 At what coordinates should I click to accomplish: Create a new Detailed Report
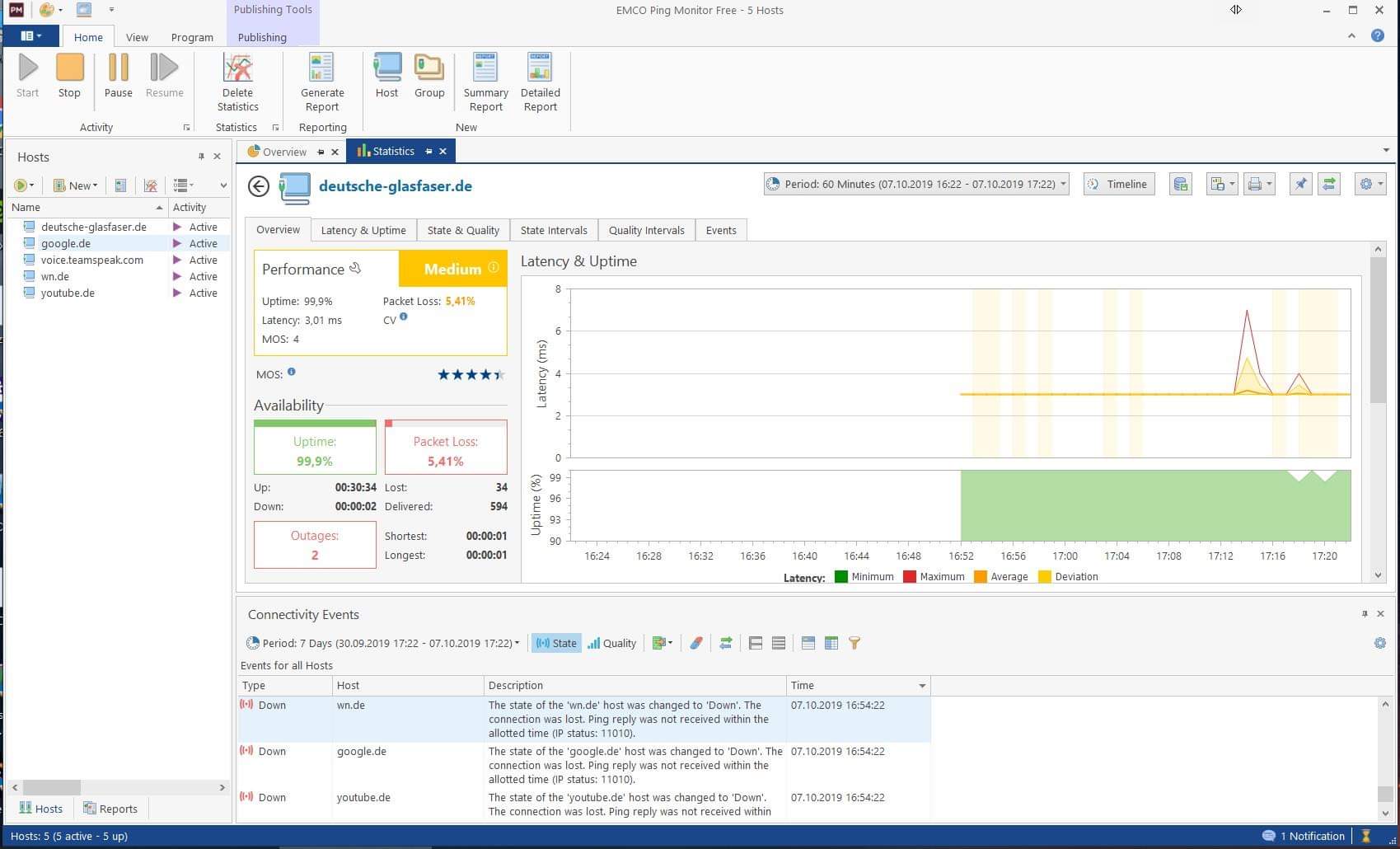pyautogui.click(x=541, y=82)
